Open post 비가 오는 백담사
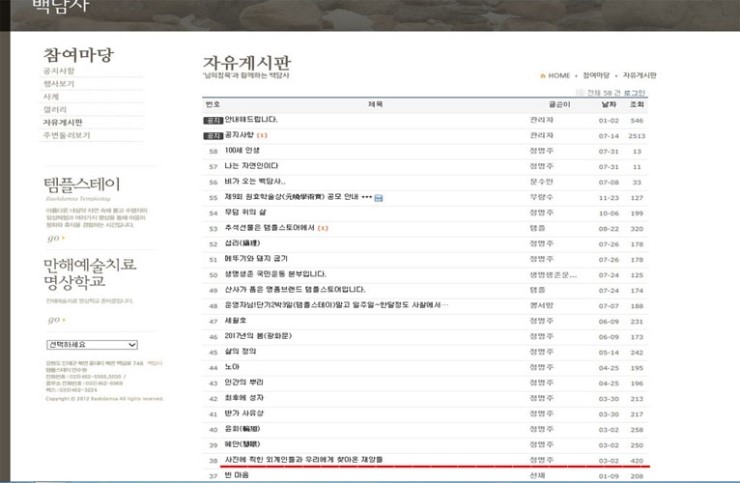 tap(254, 182)
